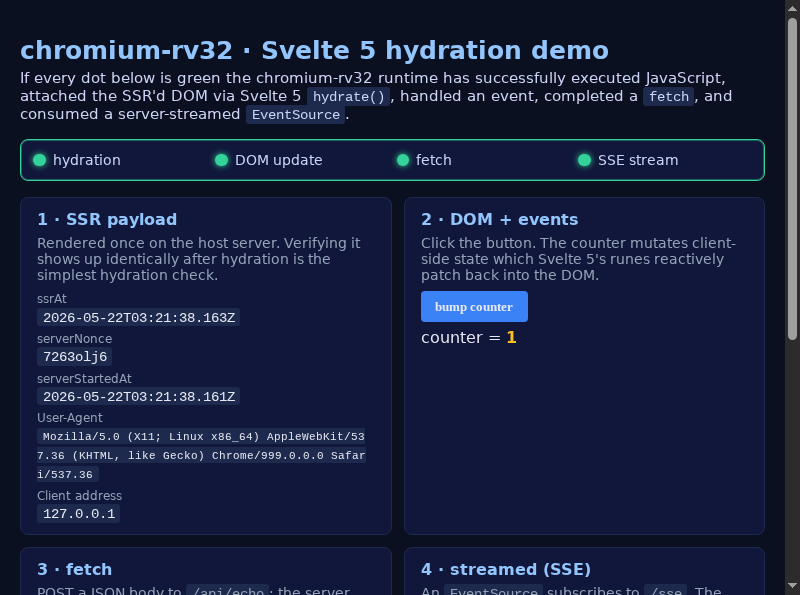Image resolution: width=800 pixels, height=595 pixels.
Task: Click the 'fetch' label in the status bar
Action: pyautogui.click(x=434, y=160)
